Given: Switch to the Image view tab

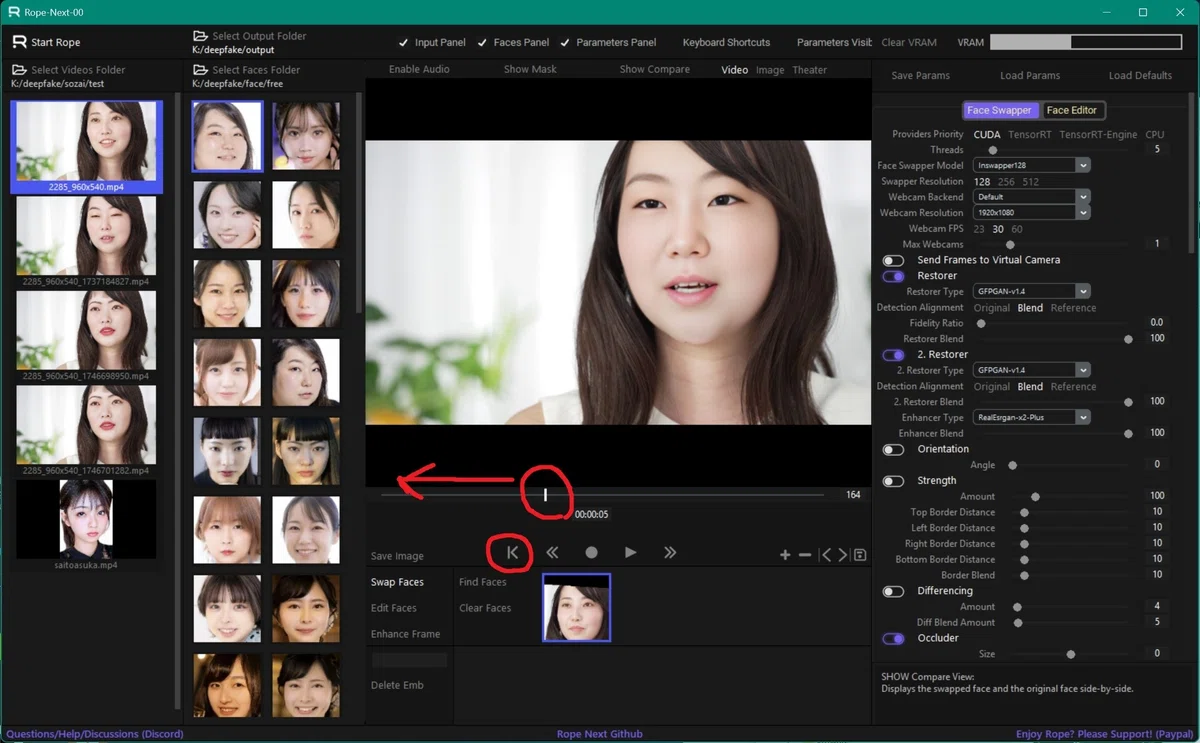Looking at the screenshot, I should coord(770,70).
